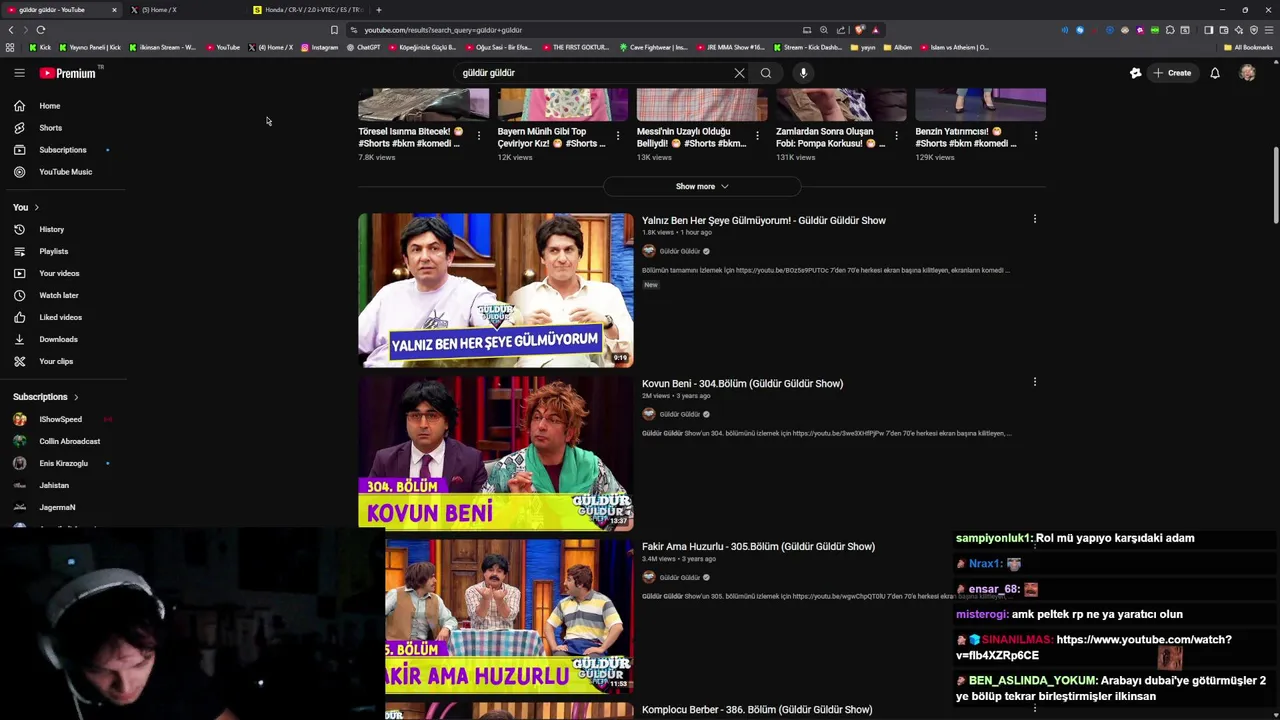Switch to the (5) Home / X tab
This screenshot has width=1280, height=720.
(185, 10)
